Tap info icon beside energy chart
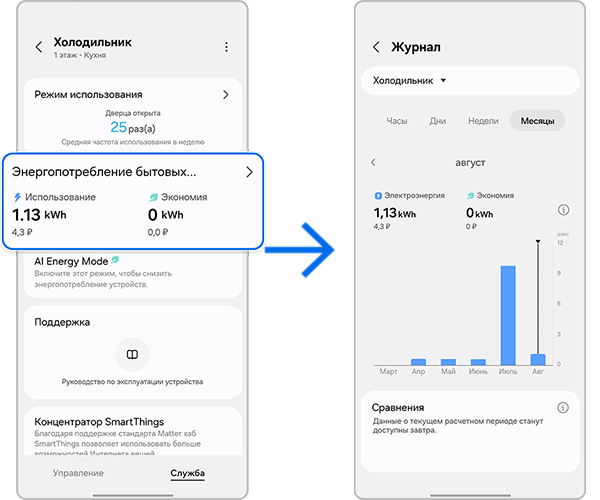600x500 pixels. coord(563,210)
